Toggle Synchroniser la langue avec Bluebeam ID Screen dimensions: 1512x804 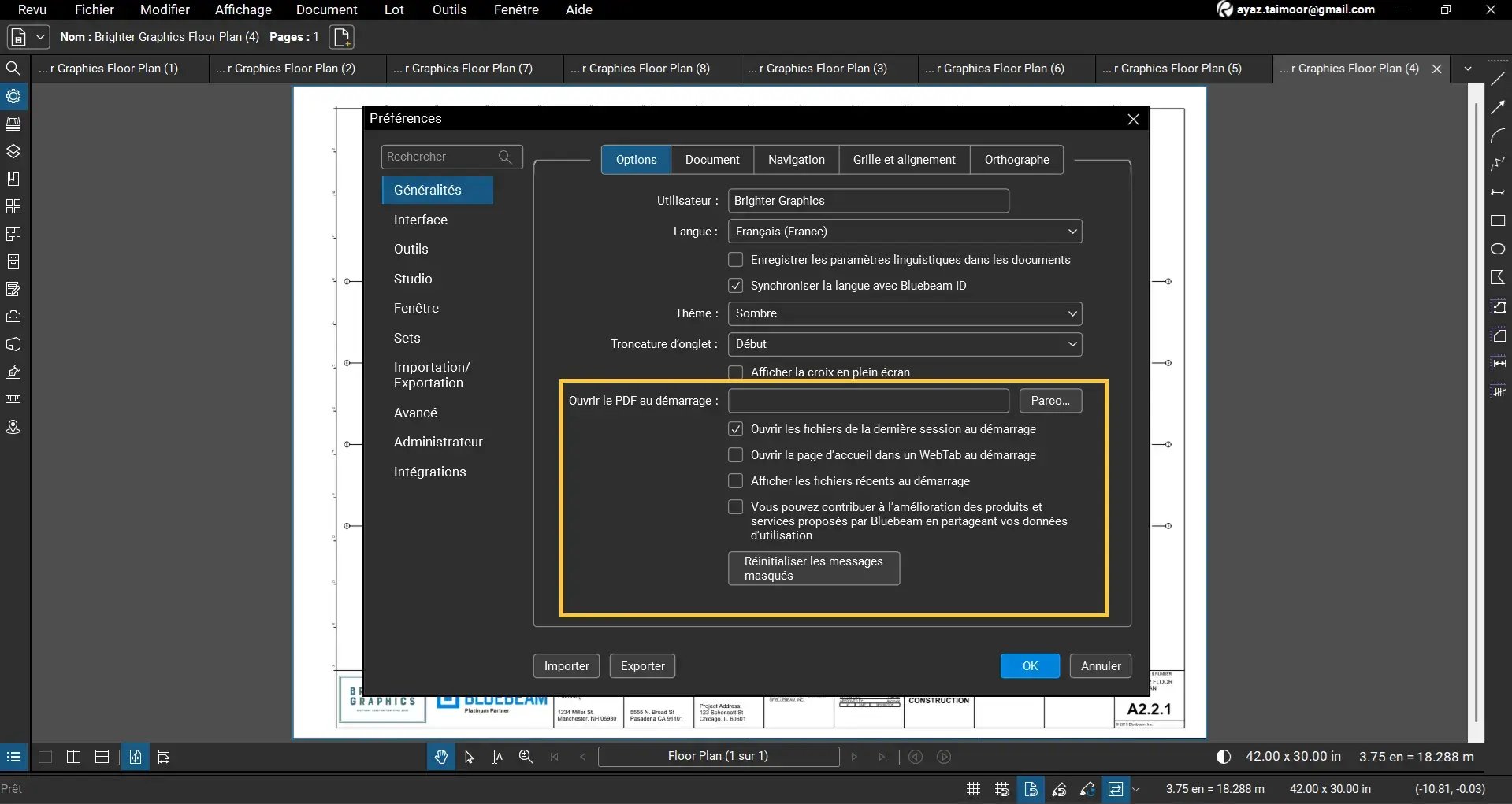pos(735,285)
